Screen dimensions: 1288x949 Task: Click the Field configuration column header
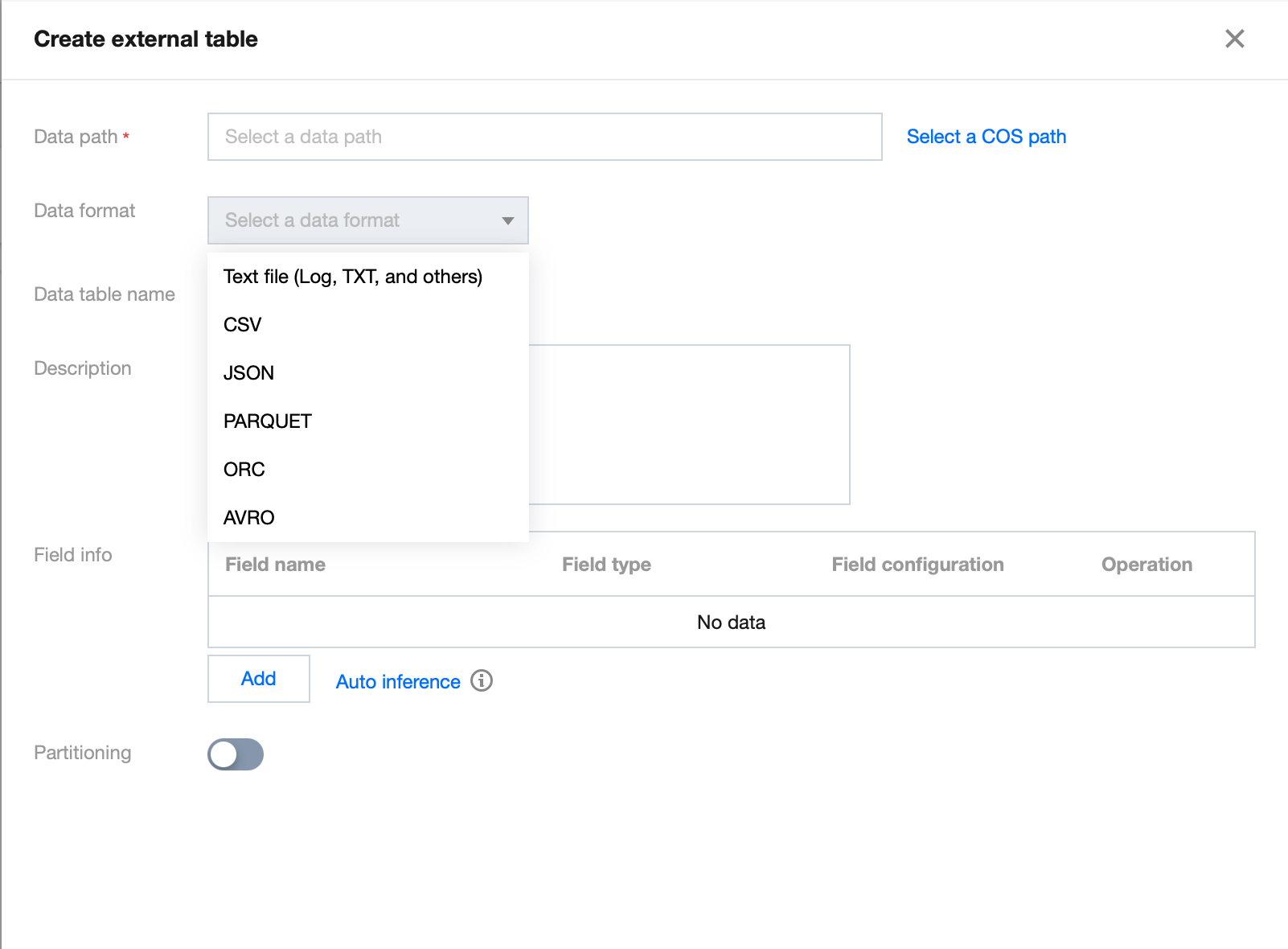click(917, 565)
